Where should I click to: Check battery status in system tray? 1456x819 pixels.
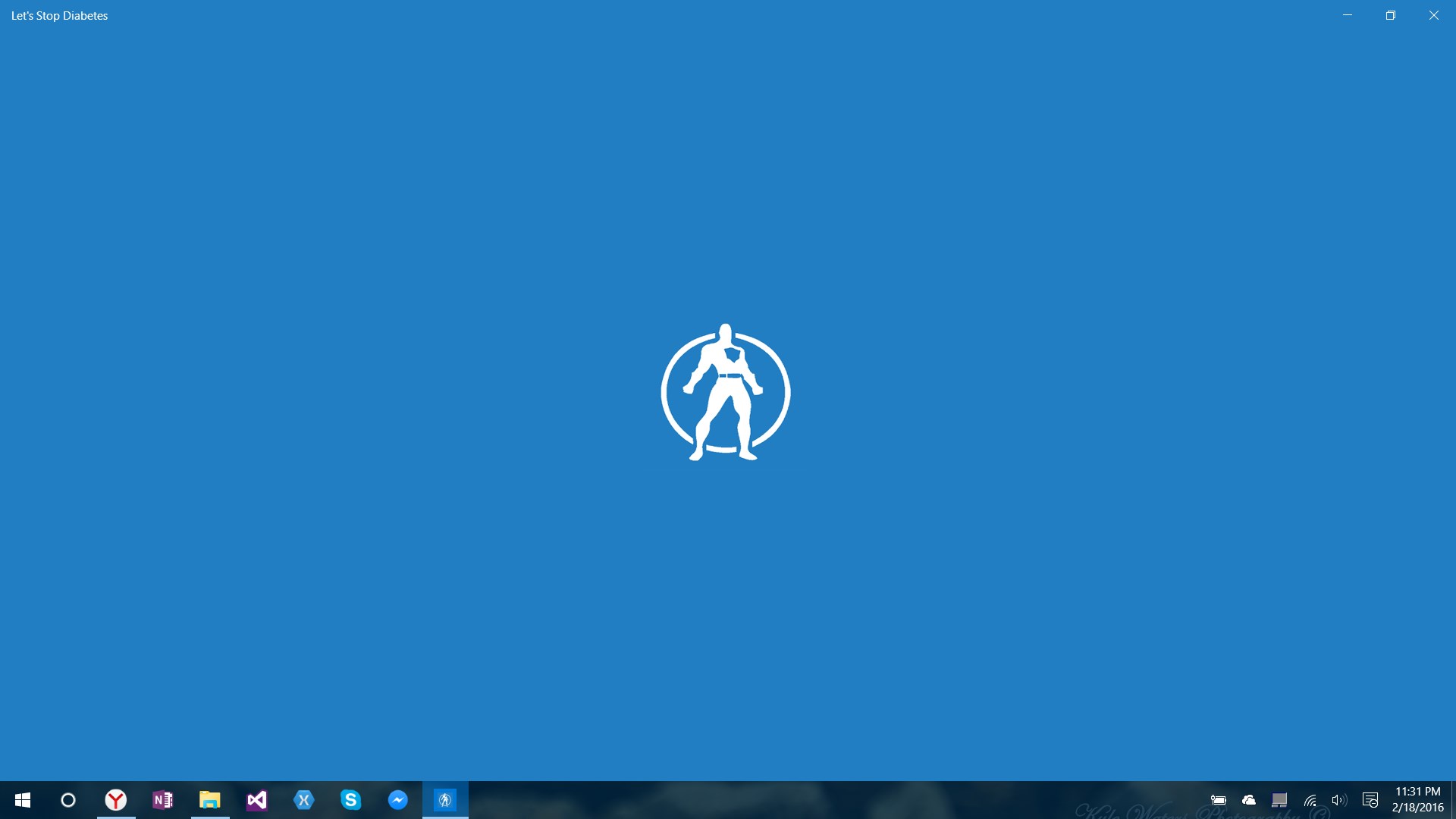click(1219, 800)
